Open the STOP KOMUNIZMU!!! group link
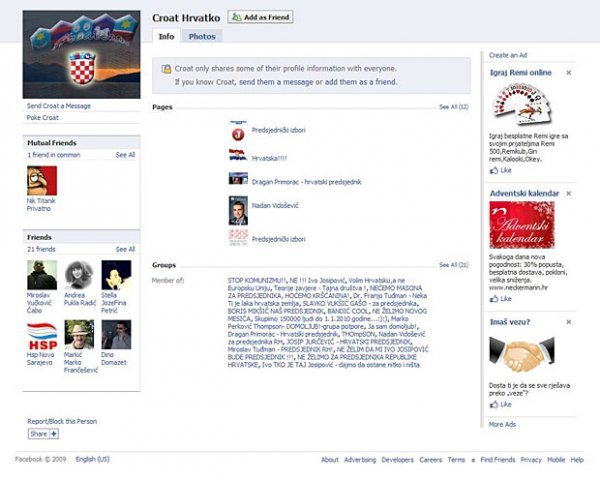This screenshot has width=600, height=480. coord(257,281)
